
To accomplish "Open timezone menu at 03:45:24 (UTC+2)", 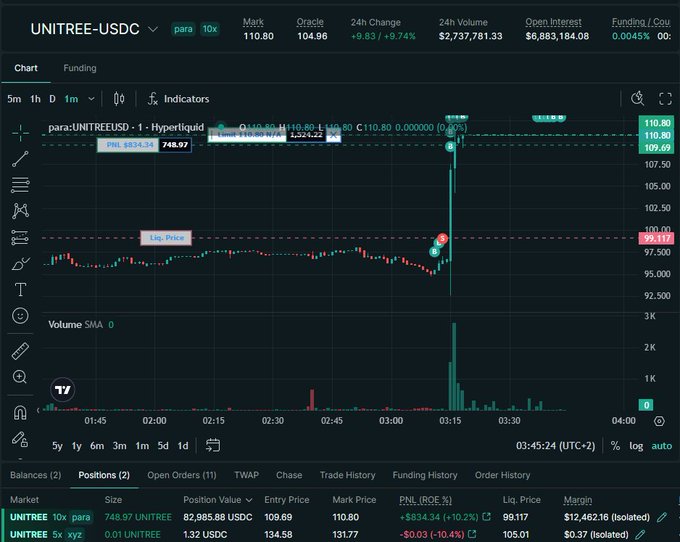I will coord(556,446).
